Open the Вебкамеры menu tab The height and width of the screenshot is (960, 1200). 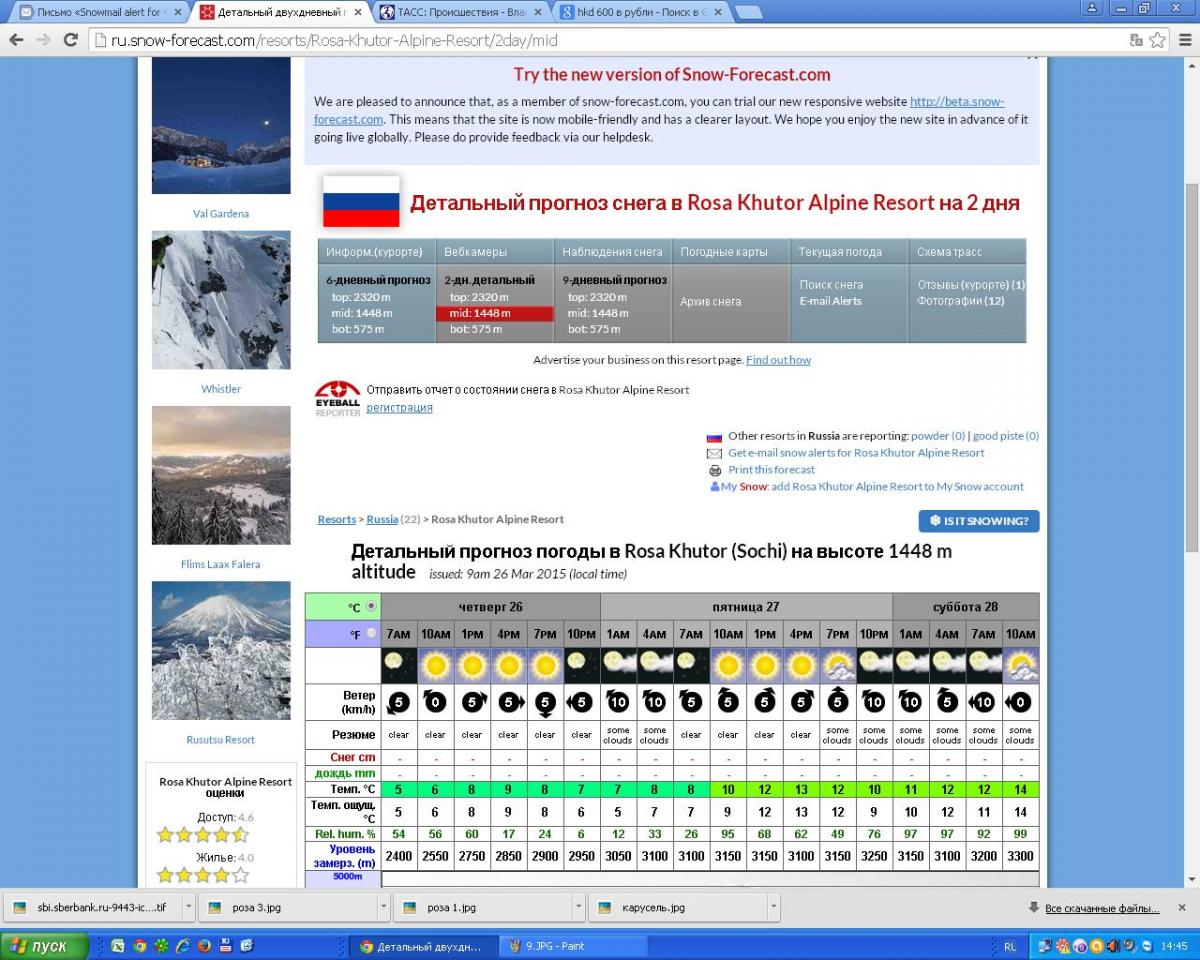tap(495, 252)
